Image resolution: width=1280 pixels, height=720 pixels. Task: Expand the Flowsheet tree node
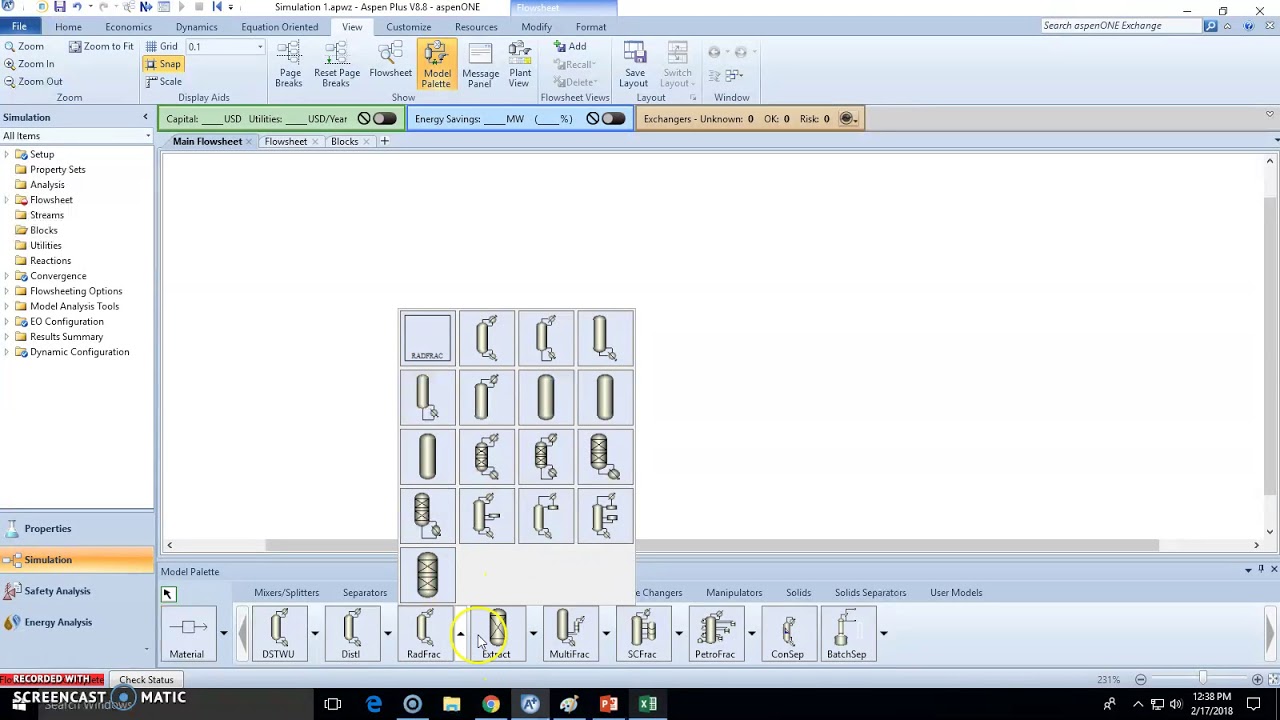pos(7,200)
